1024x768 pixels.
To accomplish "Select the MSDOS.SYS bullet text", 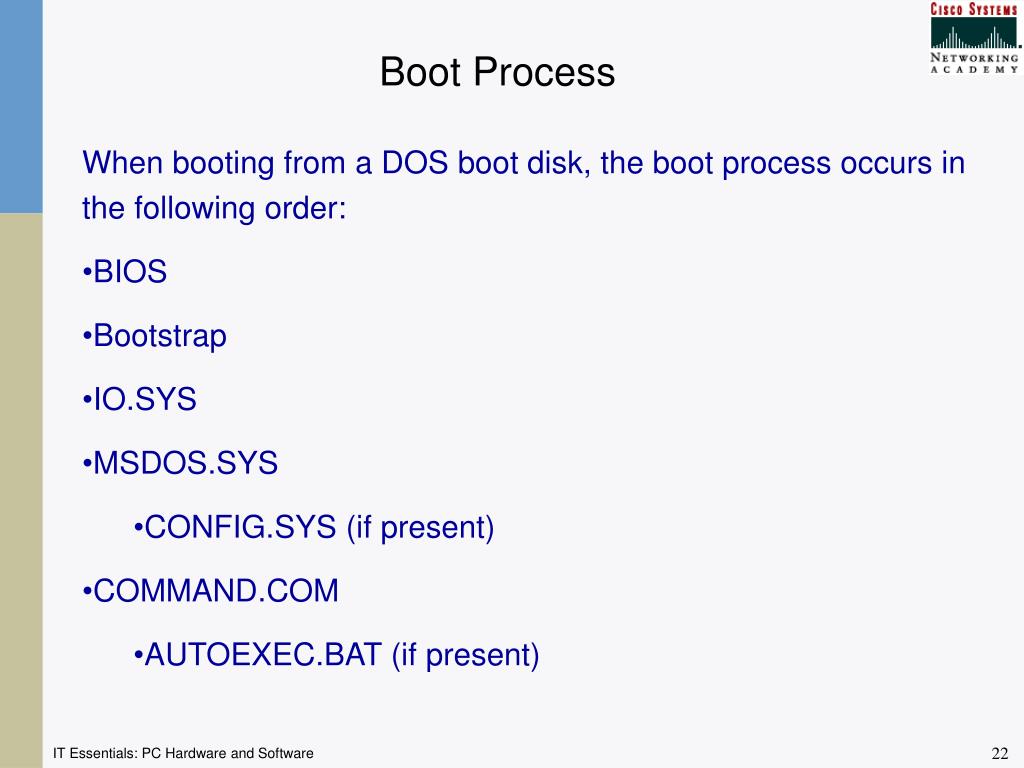I will (180, 463).
